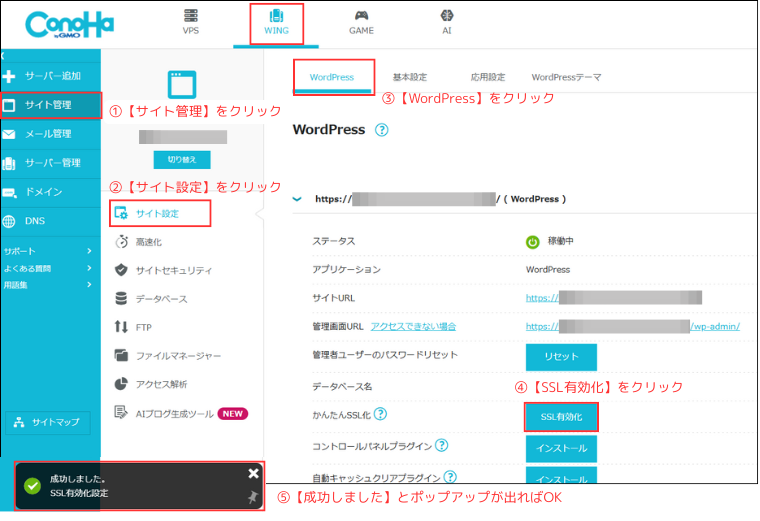Image resolution: width=760 pixels, height=521 pixels.
Task: Open アクセス解析
Action: (x=151, y=384)
